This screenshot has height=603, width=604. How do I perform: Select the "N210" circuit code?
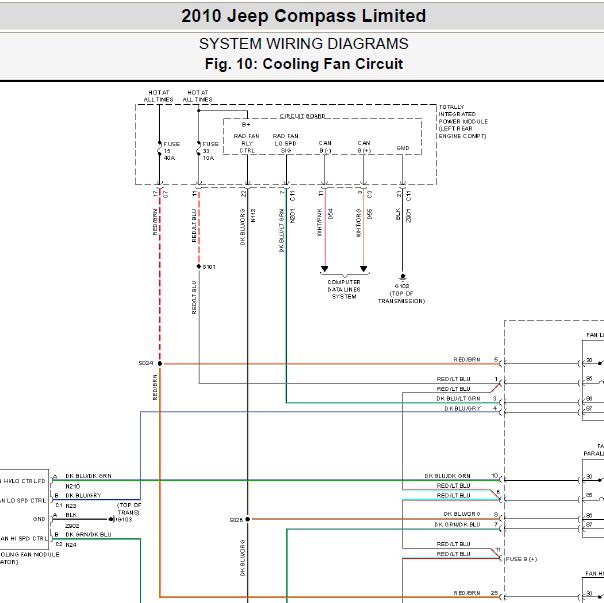pyautogui.click(x=72, y=487)
